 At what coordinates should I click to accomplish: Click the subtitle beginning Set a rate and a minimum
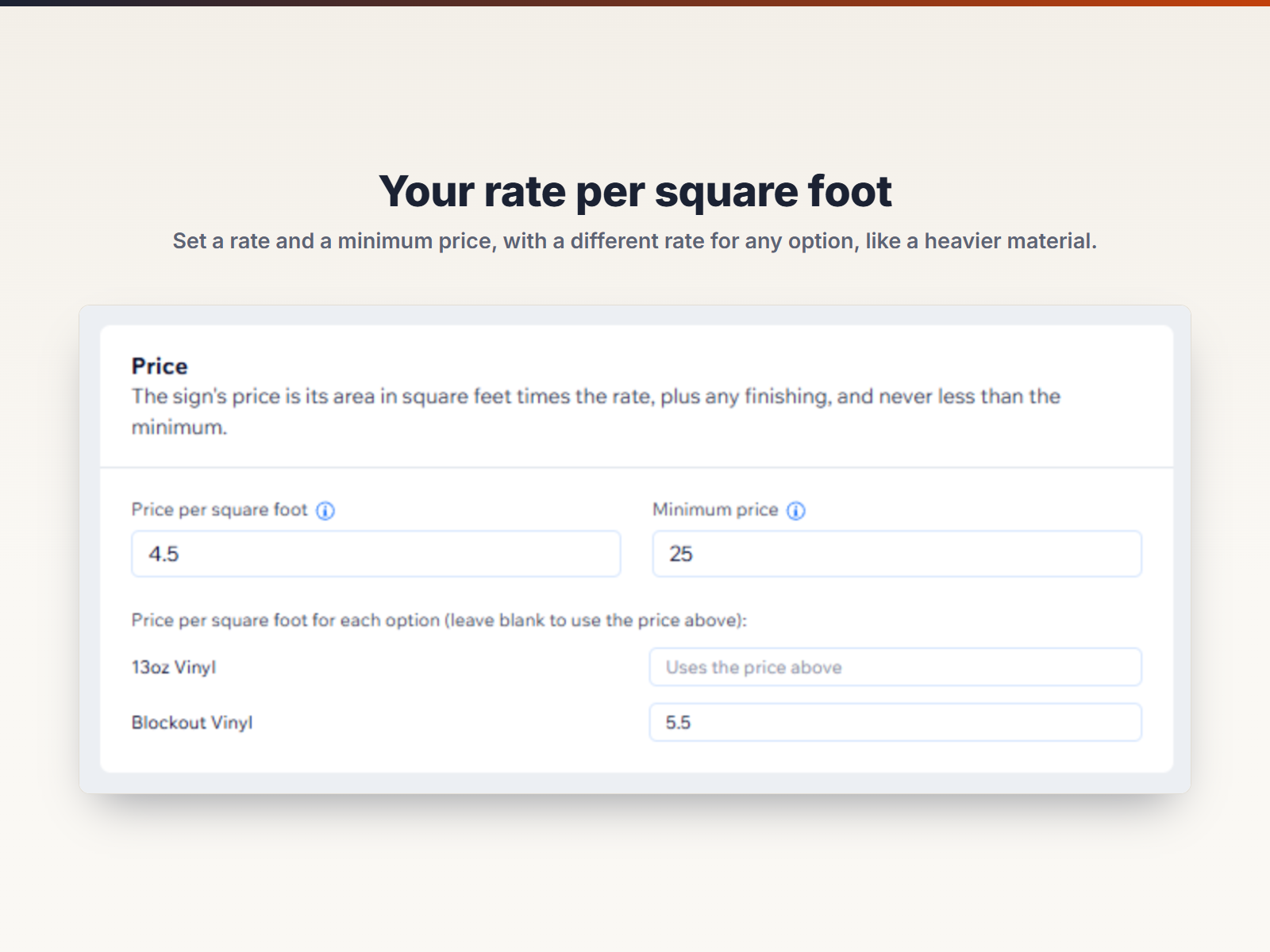(635, 241)
